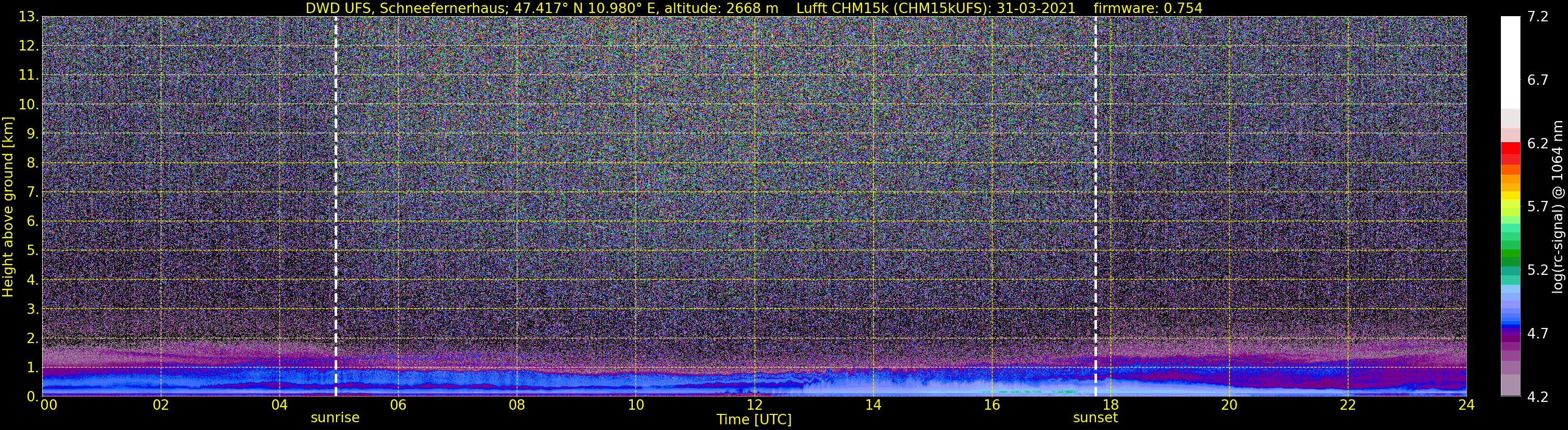1568x430 pixels.
Task: Click time tick label '18'
Action: 1110,405
